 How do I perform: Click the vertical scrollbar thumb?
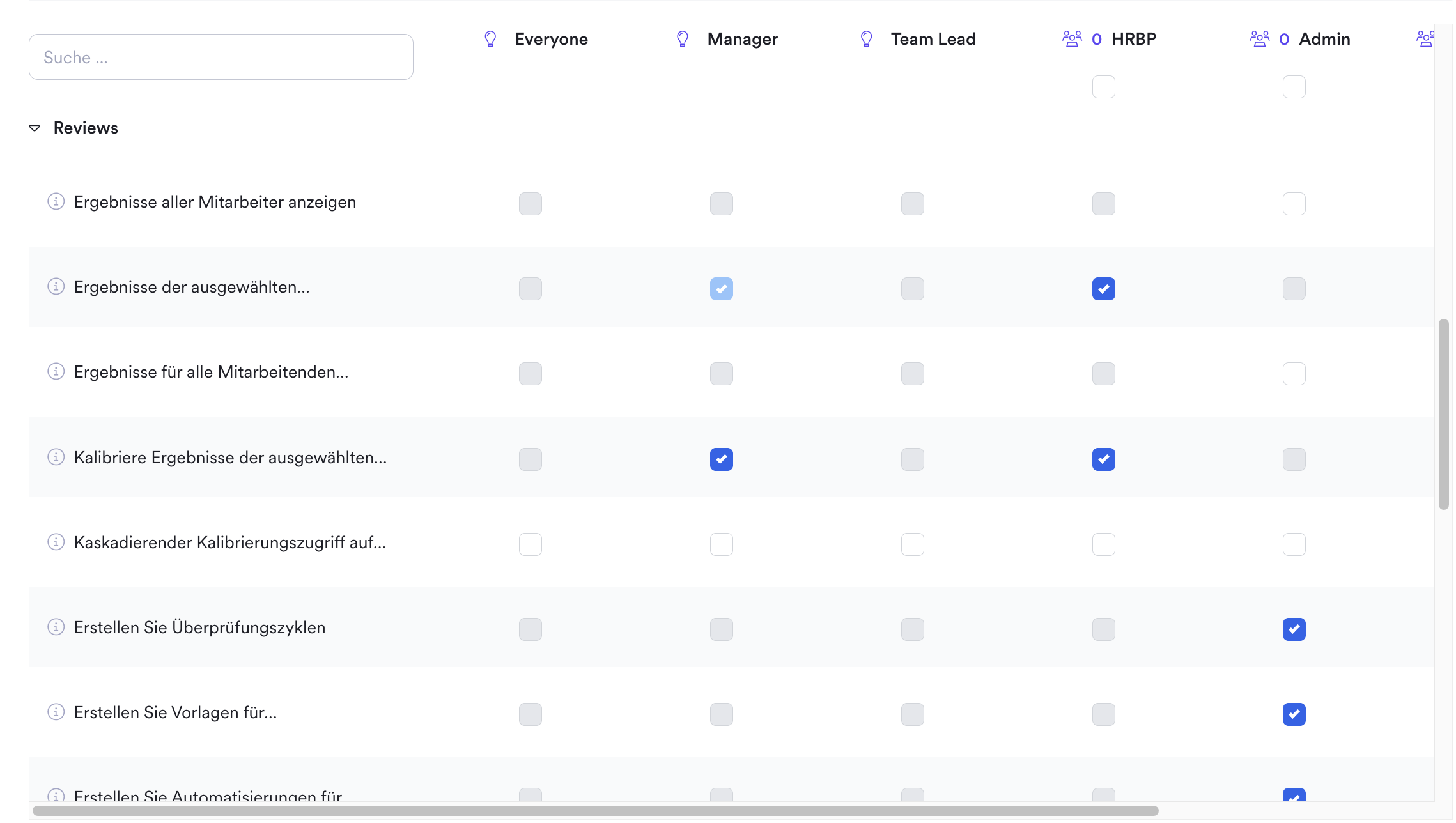click(1444, 414)
